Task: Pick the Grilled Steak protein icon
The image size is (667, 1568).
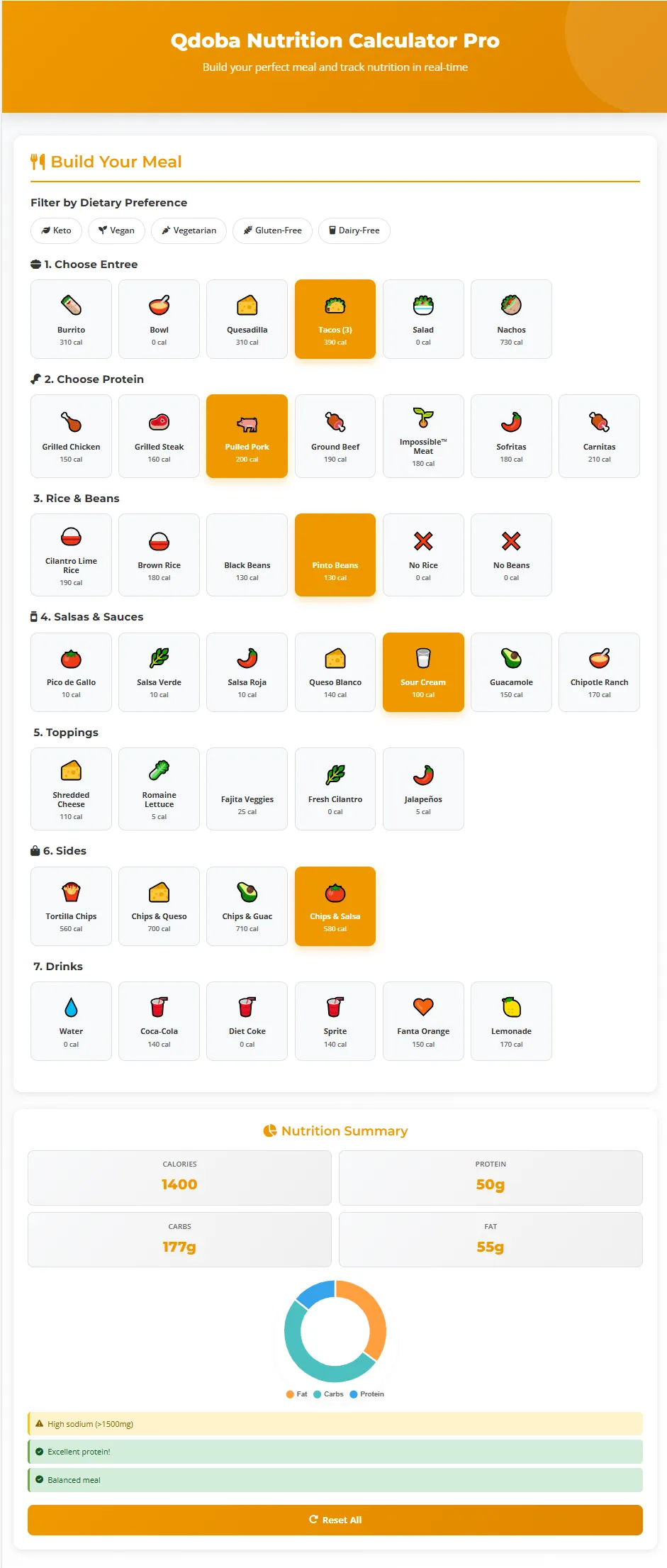Action: click(x=159, y=423)
